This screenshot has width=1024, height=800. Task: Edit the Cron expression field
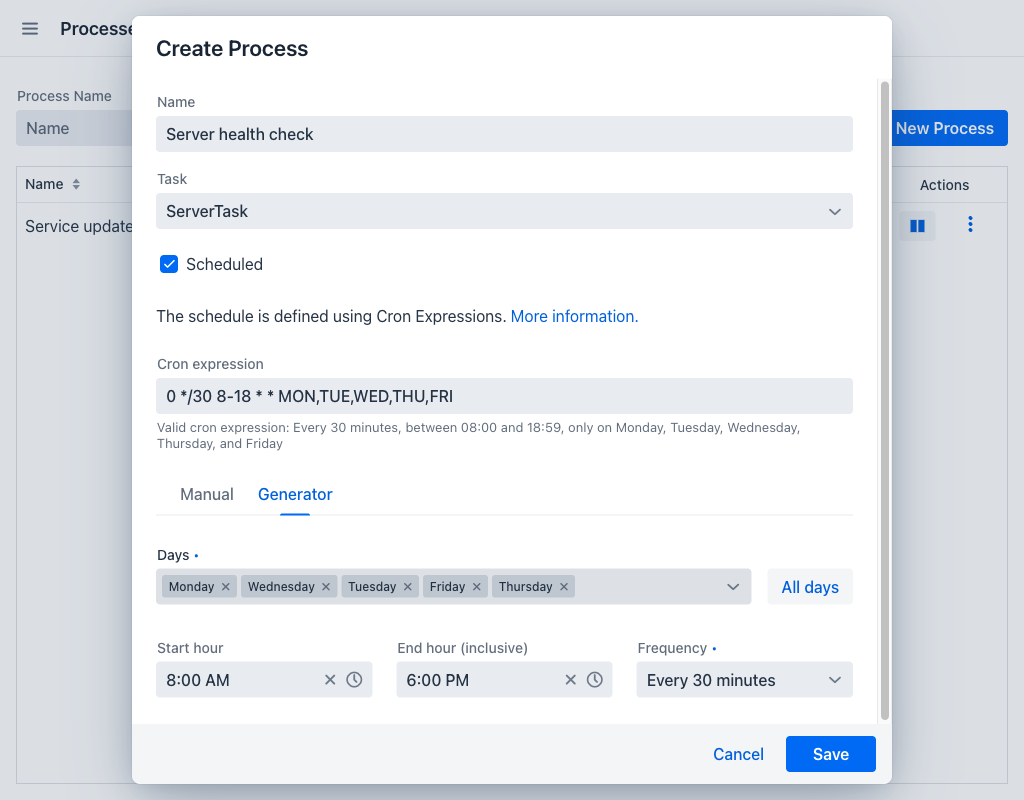[x=504, y=396]
